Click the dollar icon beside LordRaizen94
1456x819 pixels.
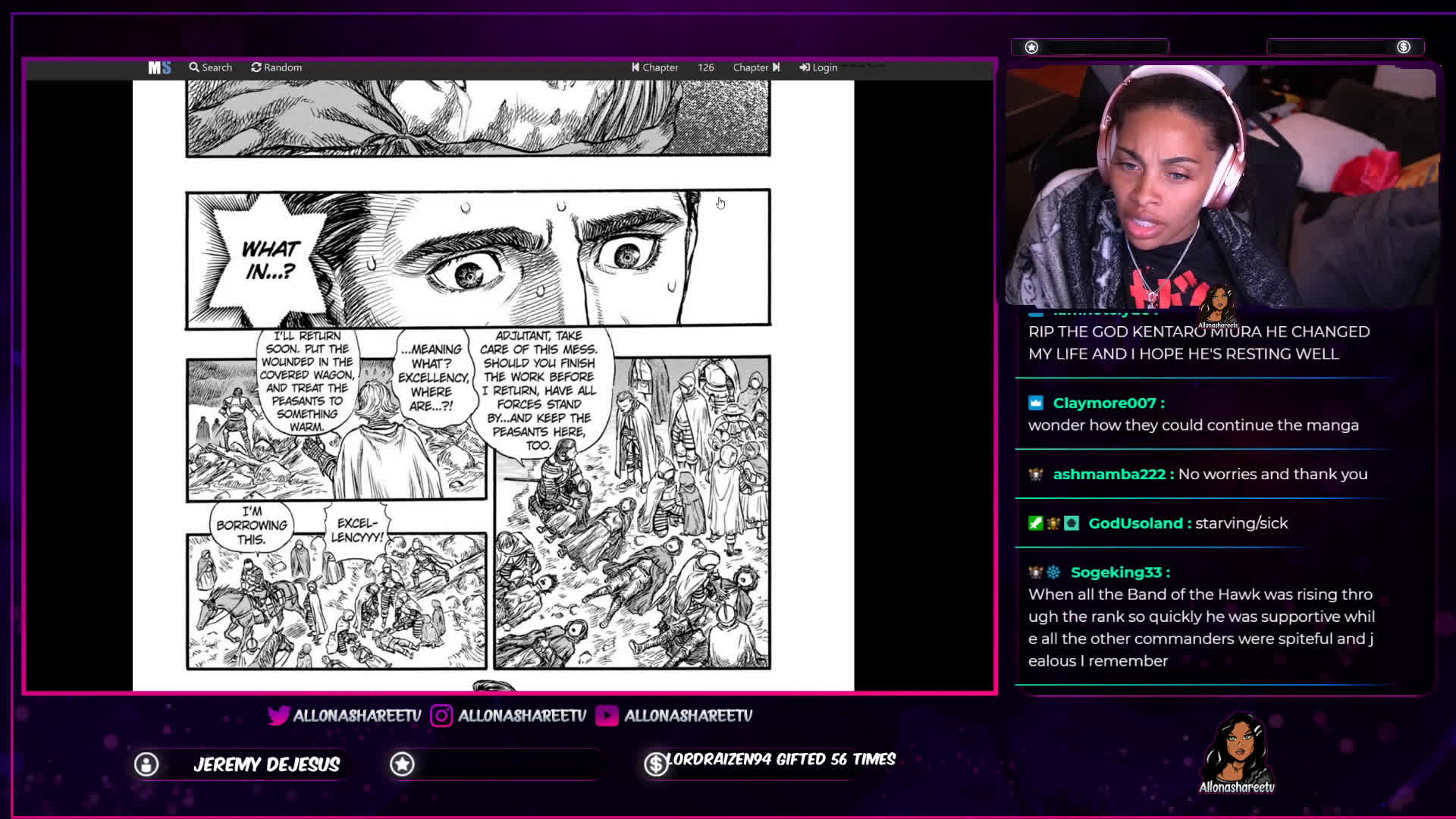(x=656, y=764)
